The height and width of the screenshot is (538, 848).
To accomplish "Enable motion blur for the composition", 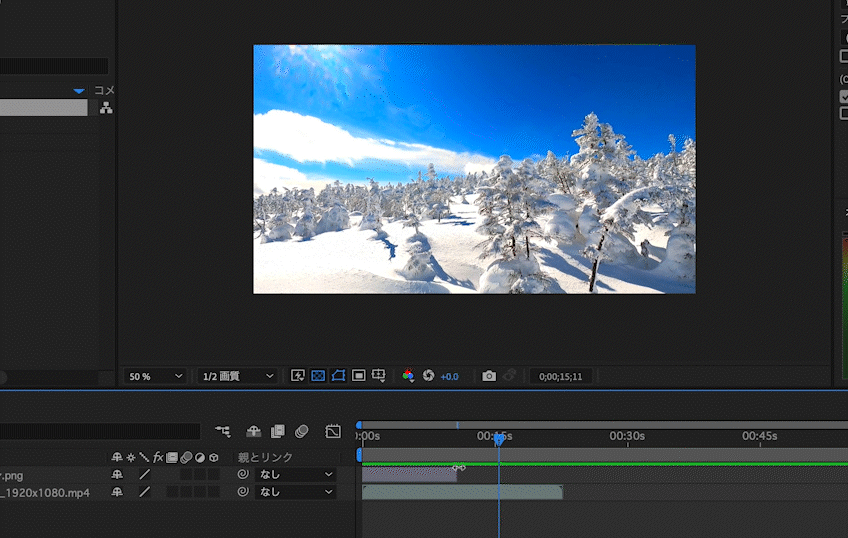I will (302, 431).
